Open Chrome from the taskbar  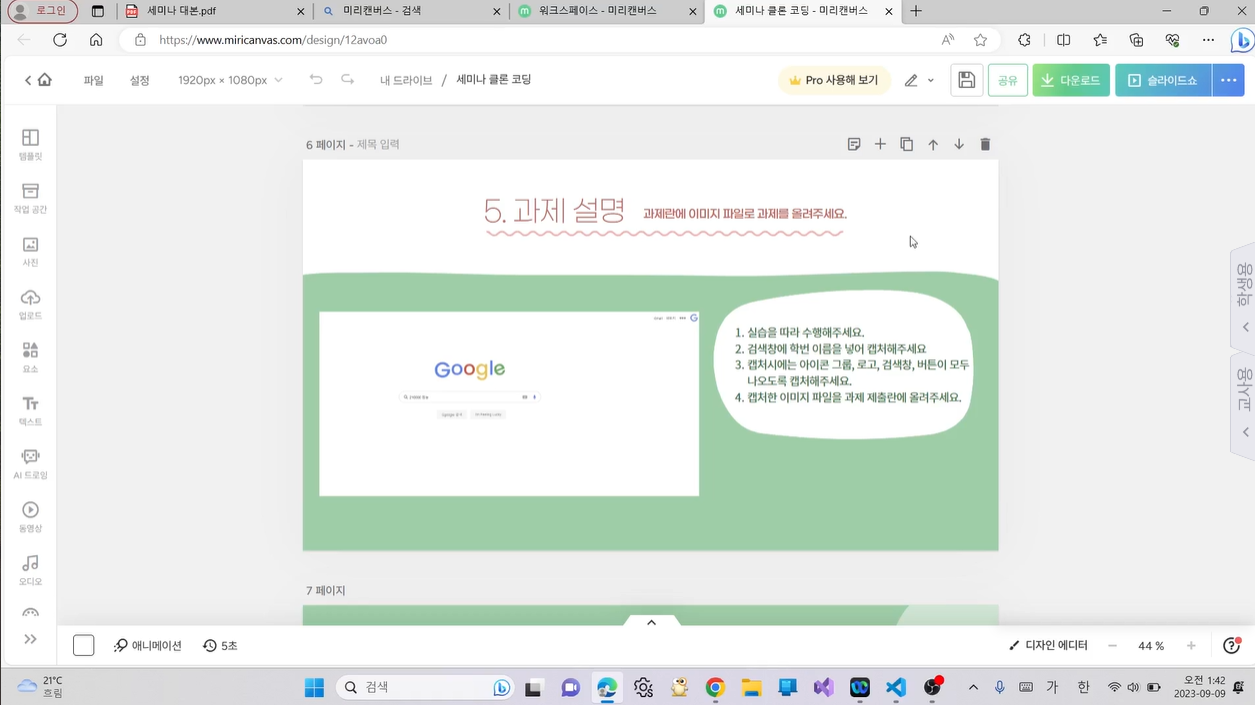[715, 687]
